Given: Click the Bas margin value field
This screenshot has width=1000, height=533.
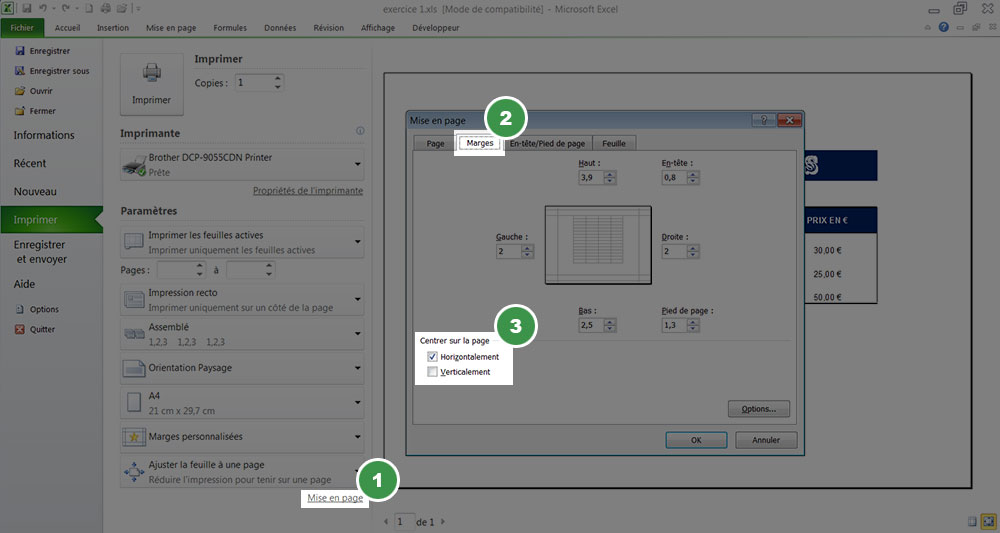Looking at the screenshot, I should point(591,325).
